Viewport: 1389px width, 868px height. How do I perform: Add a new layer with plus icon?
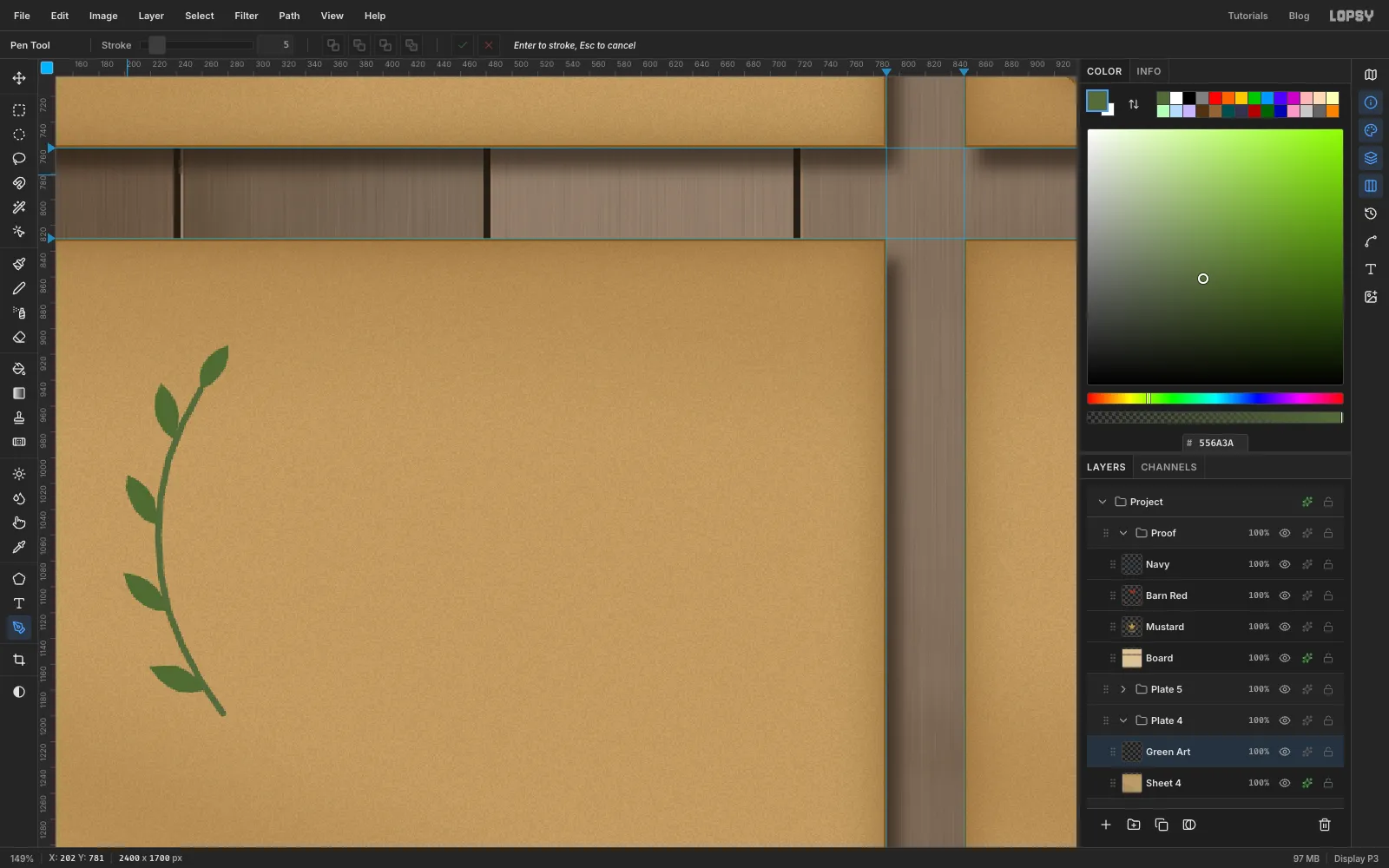(1106, 825)
